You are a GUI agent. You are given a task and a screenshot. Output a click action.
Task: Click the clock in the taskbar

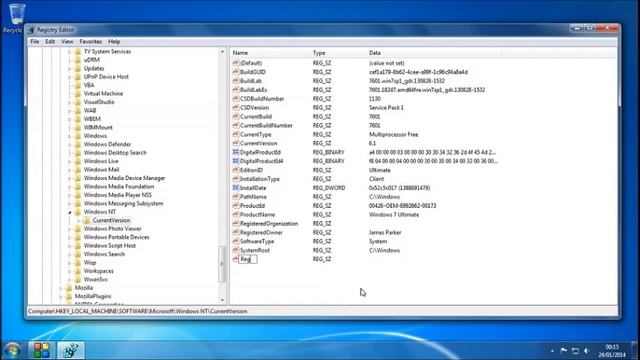(x=612, y=351)
